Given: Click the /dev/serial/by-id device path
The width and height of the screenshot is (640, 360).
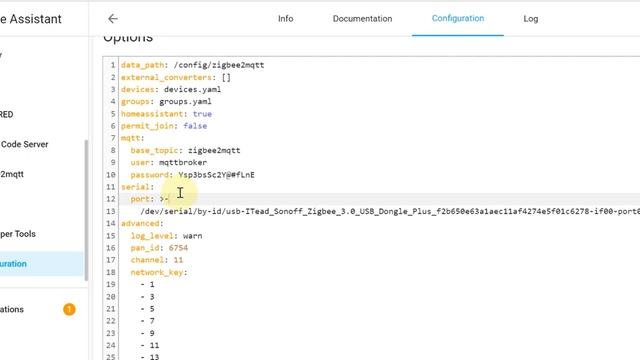Looking at the screenshot, I should tap(390, 211).
